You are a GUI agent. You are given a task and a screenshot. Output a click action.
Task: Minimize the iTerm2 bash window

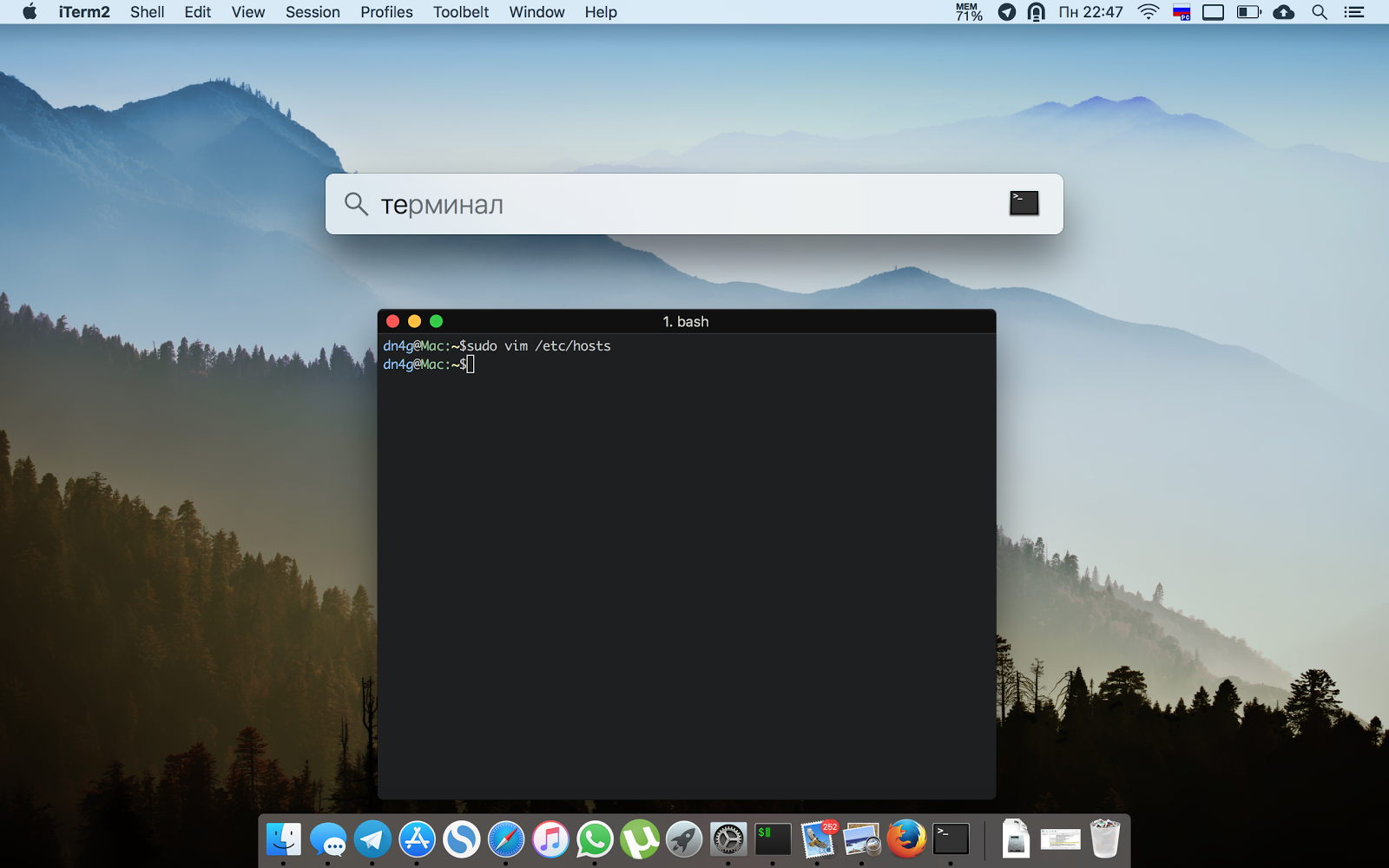pyautogui.click(x=414, y=321)
